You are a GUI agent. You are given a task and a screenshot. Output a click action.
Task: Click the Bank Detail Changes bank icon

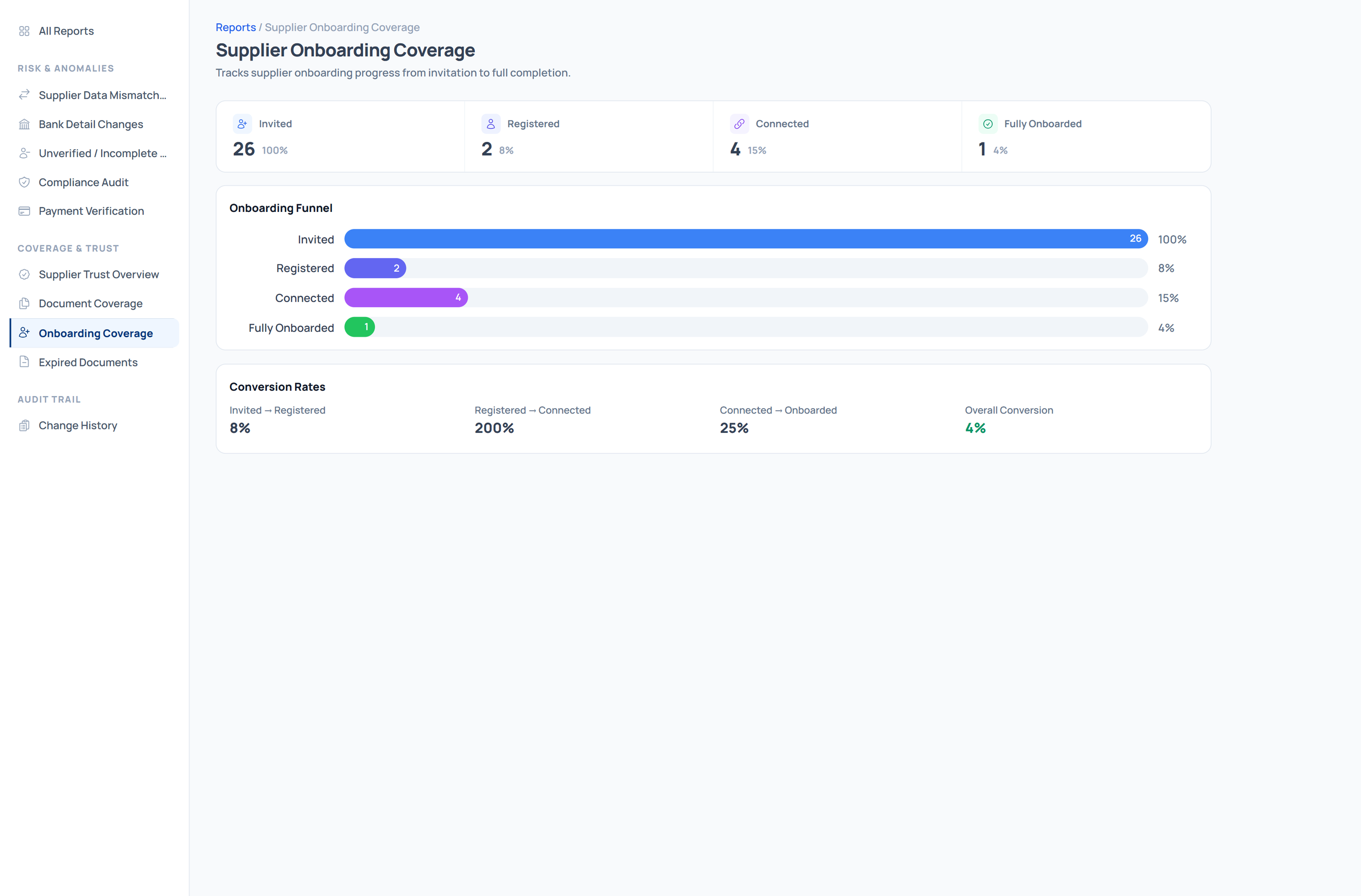[x=24, y=124]
